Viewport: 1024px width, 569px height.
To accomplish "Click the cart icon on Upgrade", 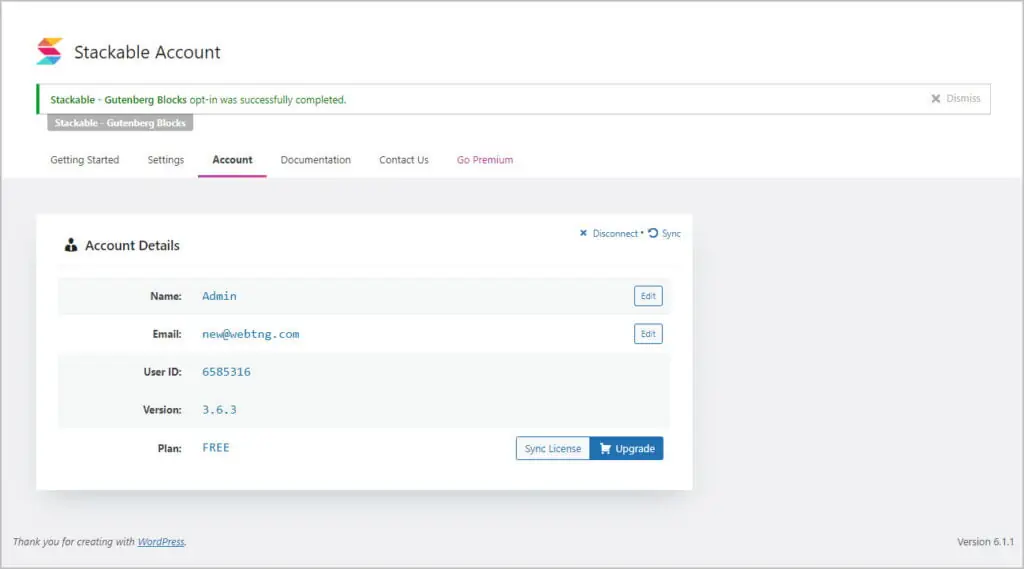I will [x=605, y=448].
